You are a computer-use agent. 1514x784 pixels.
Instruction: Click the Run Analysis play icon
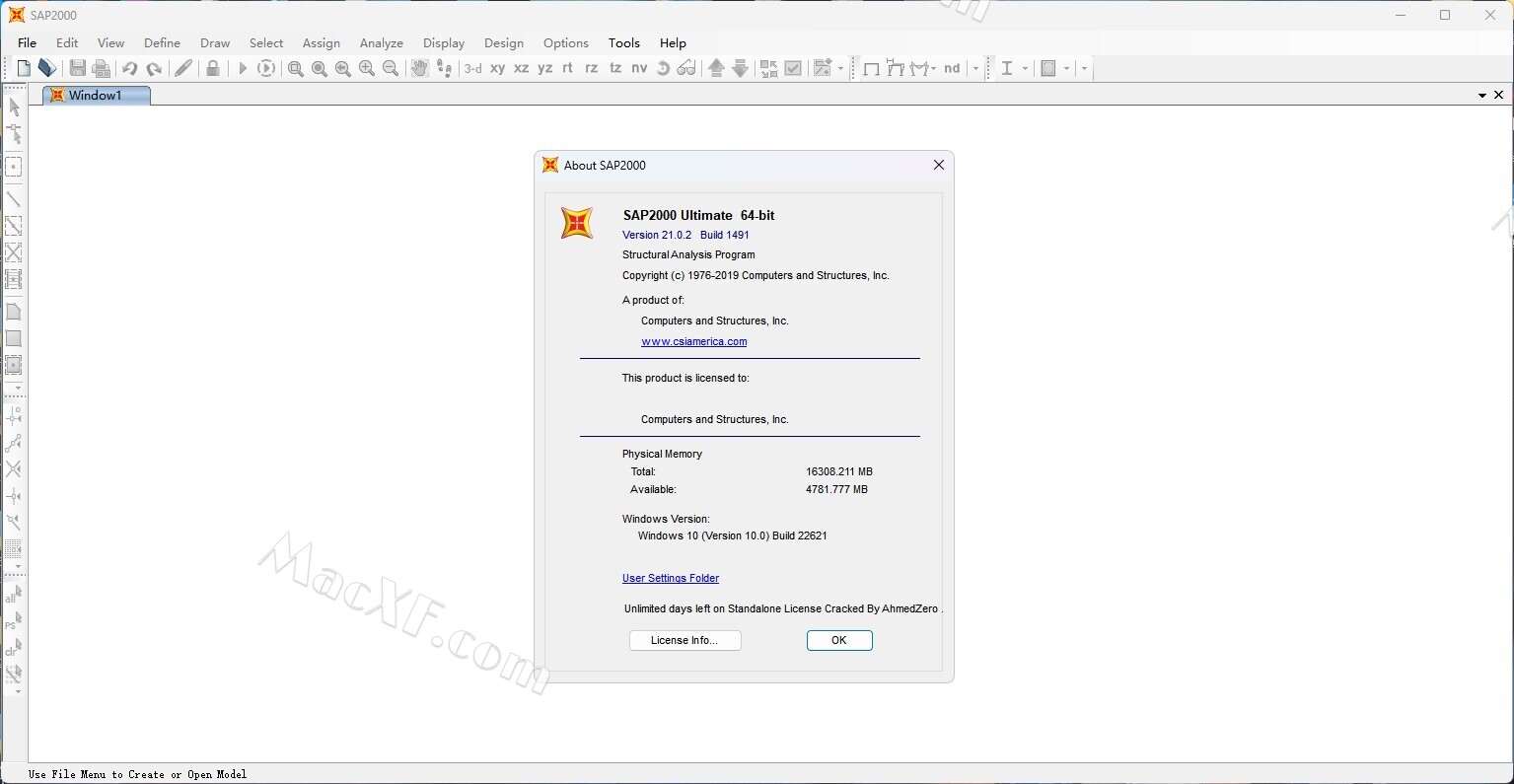click(x=242, y=68)
